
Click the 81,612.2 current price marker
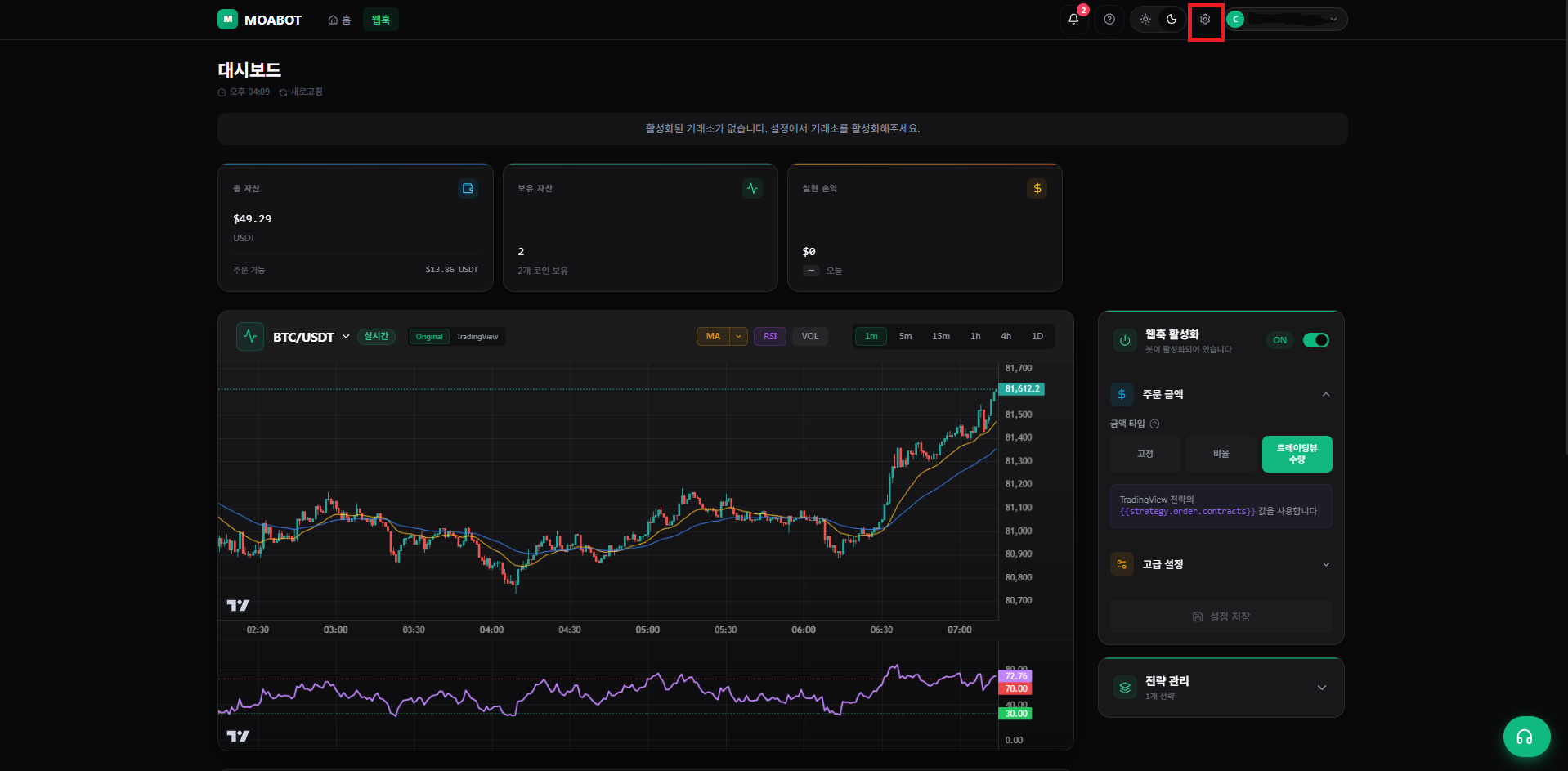pos(1022,389)
